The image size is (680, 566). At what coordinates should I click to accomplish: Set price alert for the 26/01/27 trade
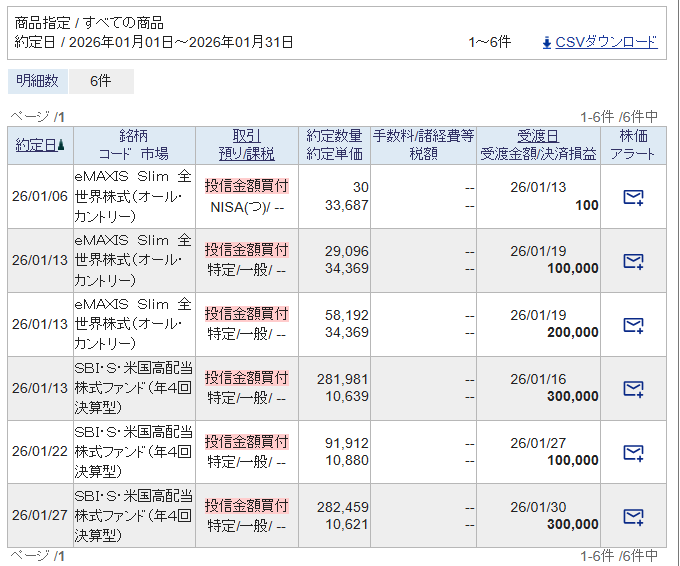click(633, 517)
